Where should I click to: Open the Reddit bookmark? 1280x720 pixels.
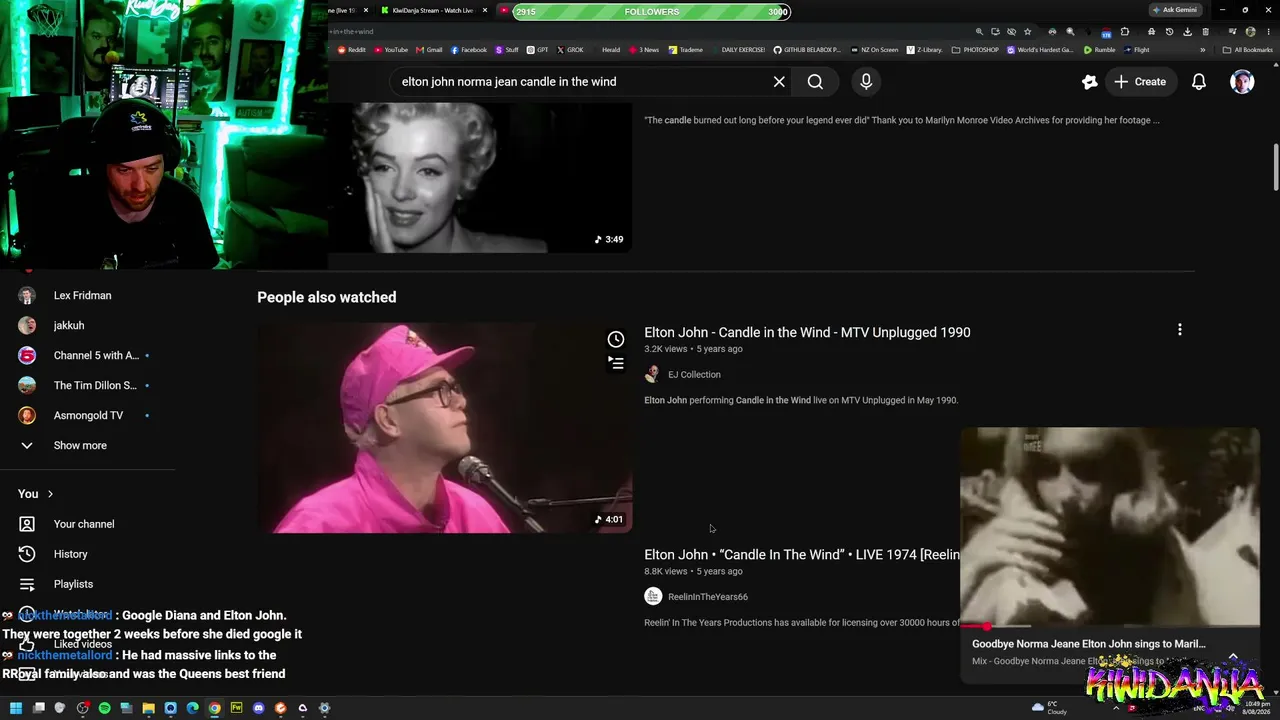tap(352, 50)
